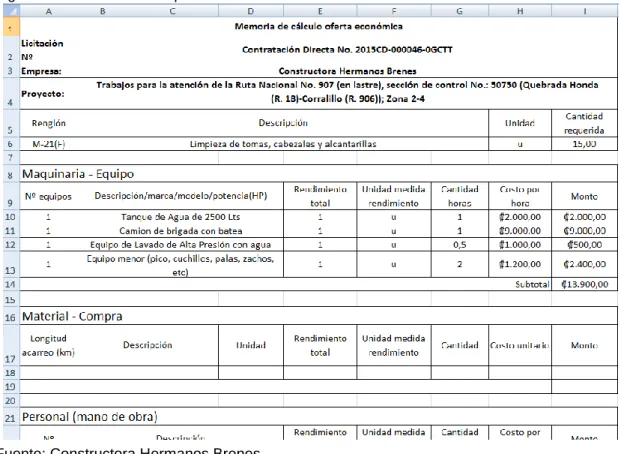Click the 'Maquinaria - Equipo' section heading
624x454 pixels.
point(78,174)
